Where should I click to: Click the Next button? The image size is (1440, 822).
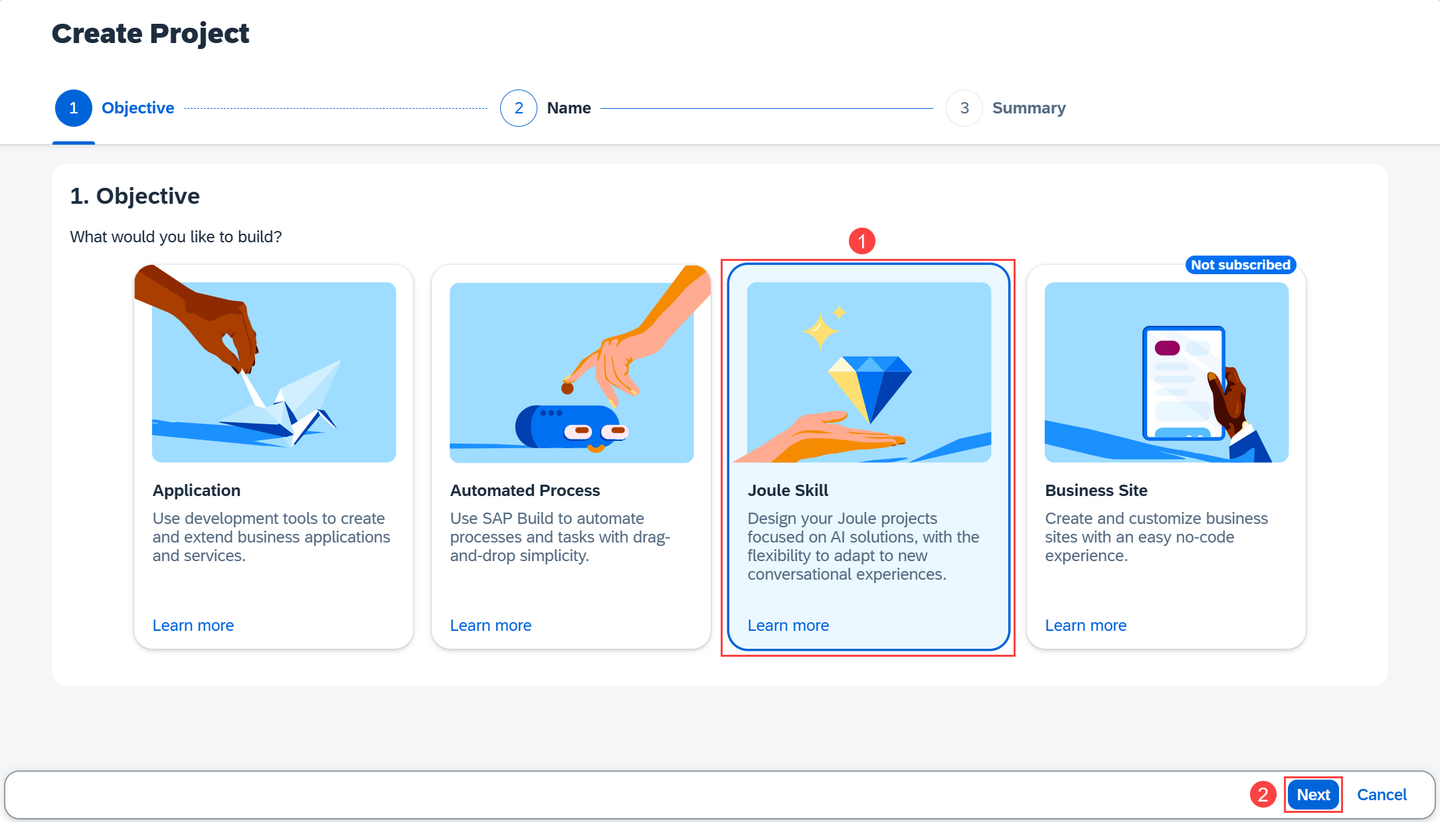pyautogui.click(x=1313, y=795)
